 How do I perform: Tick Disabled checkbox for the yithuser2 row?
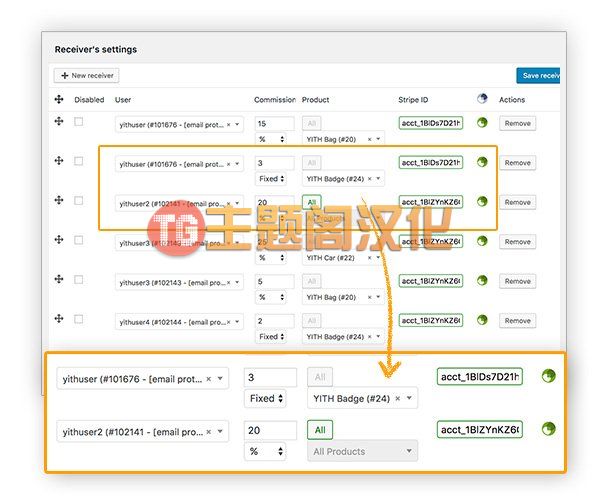pyautogui.click(x=78, y=200)
